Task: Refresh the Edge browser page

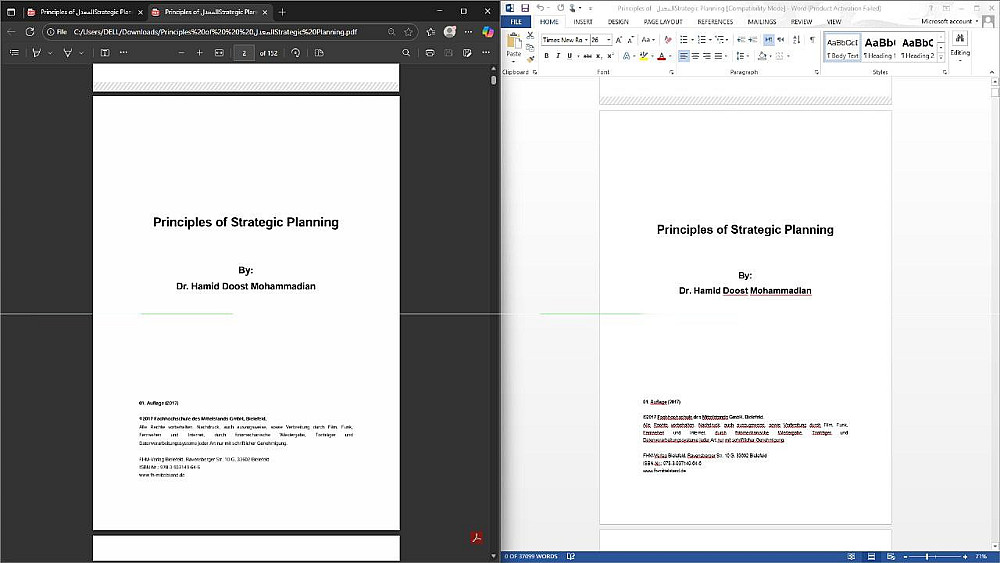Action: (29, 31)
